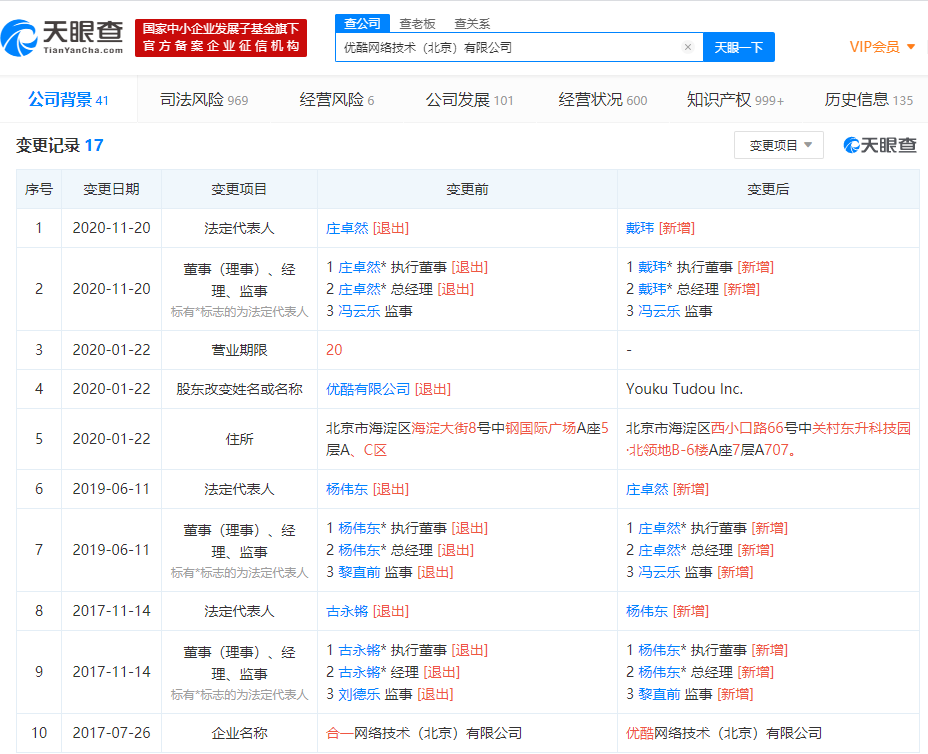
Task: Expand the VIP会员 dropdown arrow
Action: (x=911, y=47)
